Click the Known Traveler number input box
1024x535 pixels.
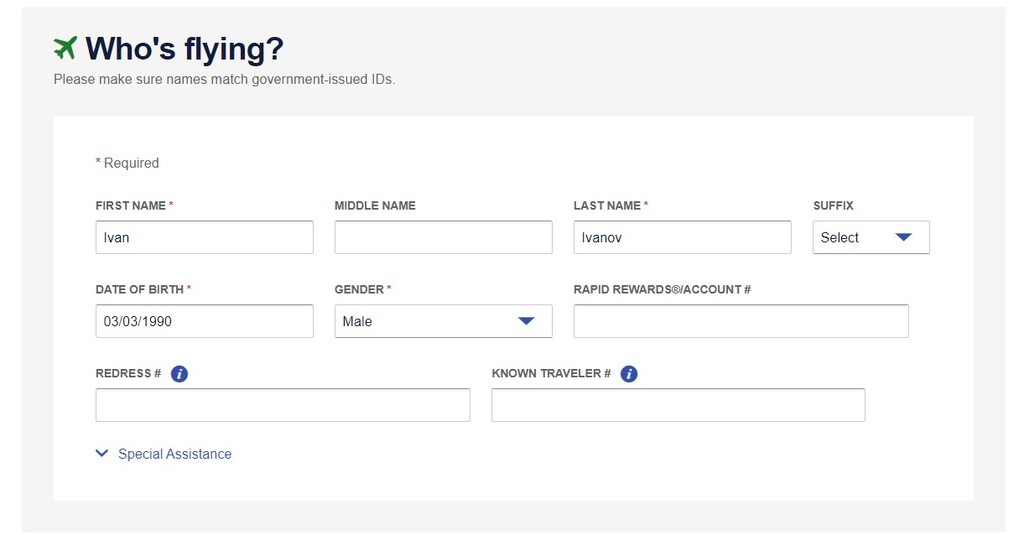point(679,405)
